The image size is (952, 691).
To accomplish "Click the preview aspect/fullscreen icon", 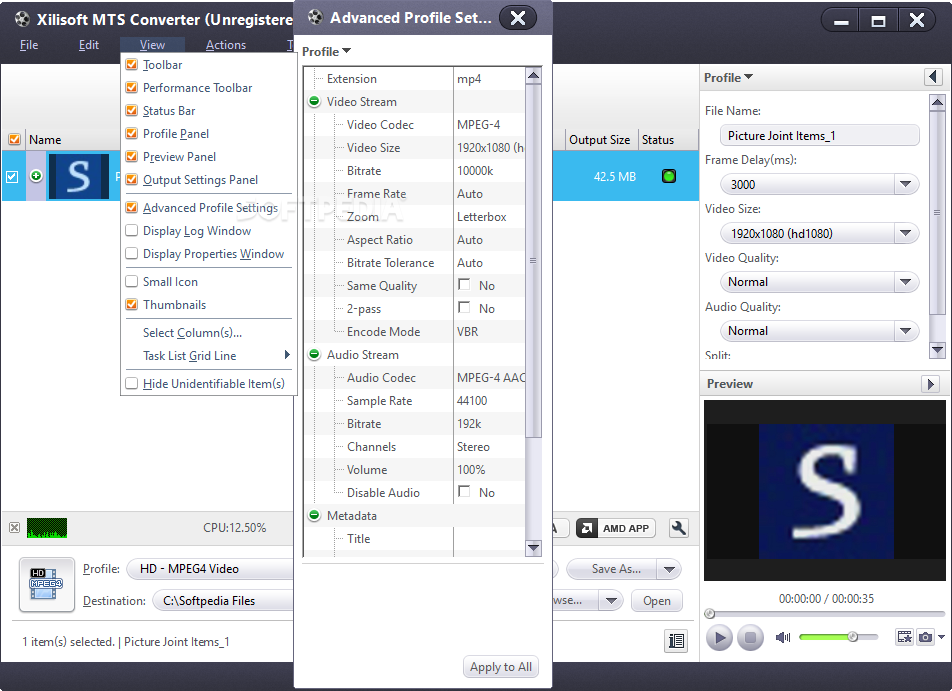I will point(905,637).
